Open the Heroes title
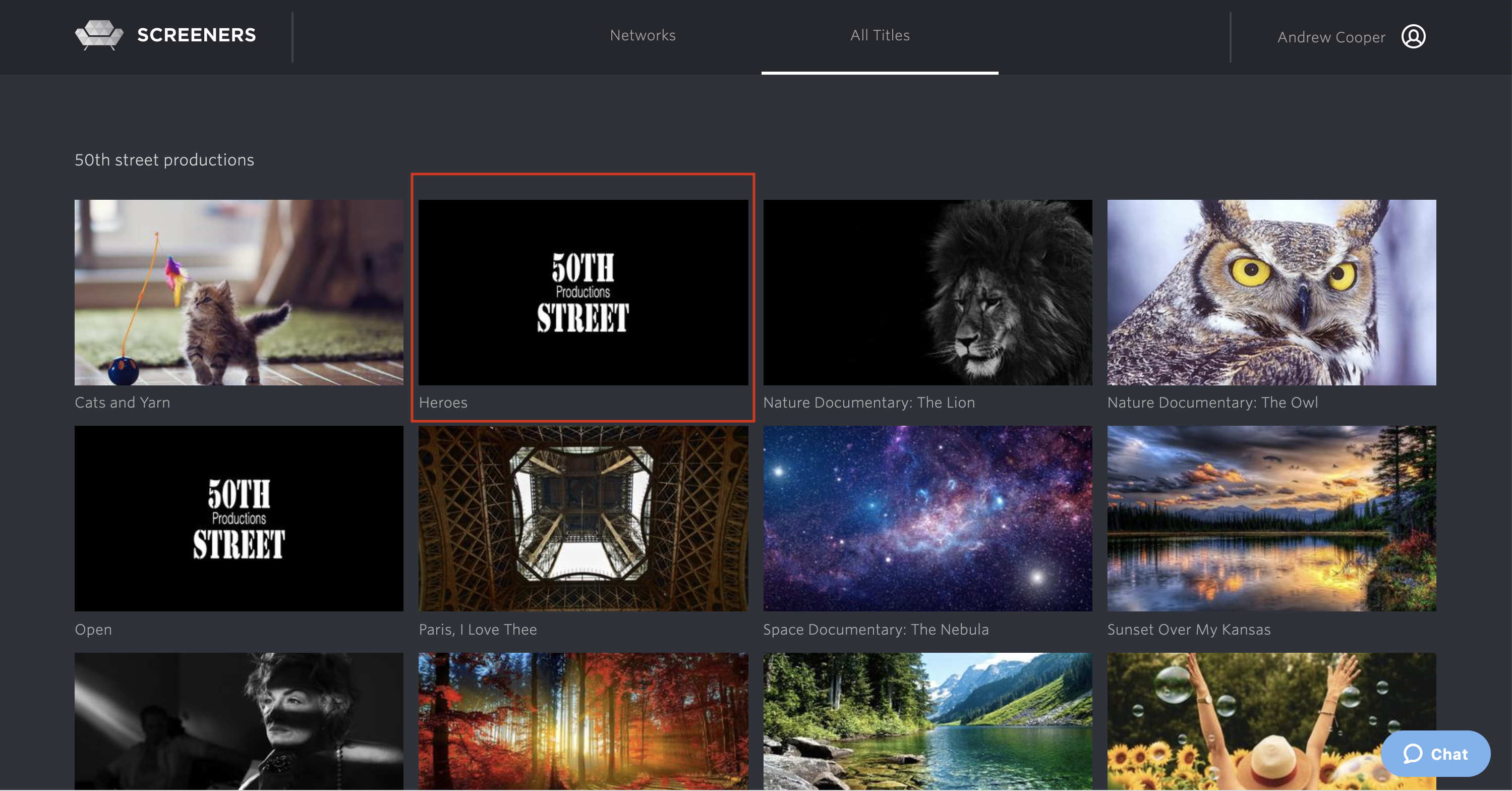Viewport: 1512px width, 791px height. 583,293
